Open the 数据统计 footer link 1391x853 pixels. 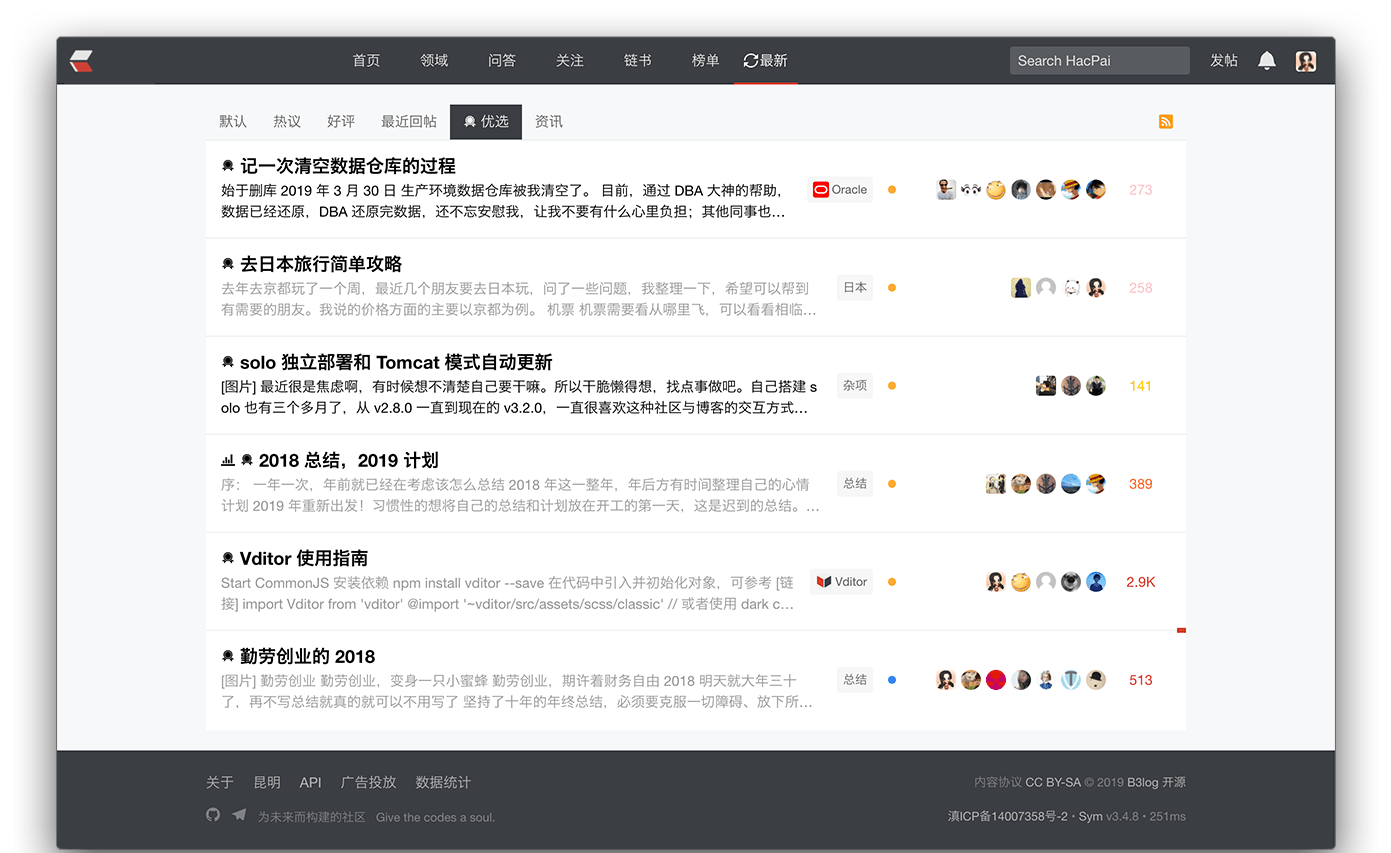click(x=443, y=782)
